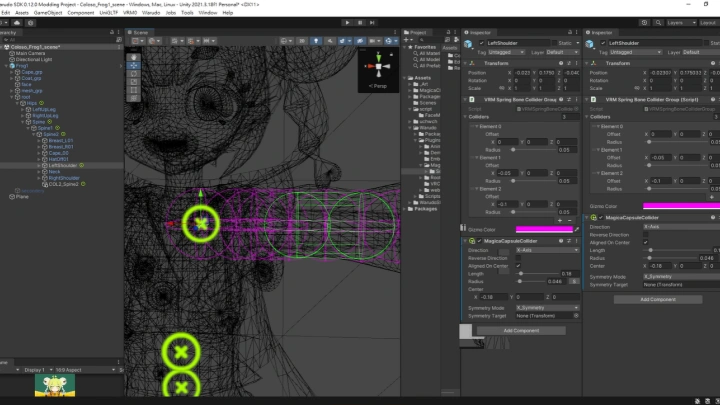The image size is (720, 405).
Task: Select the Scale tool in Scene view
Action: click(x=134, y=82)
